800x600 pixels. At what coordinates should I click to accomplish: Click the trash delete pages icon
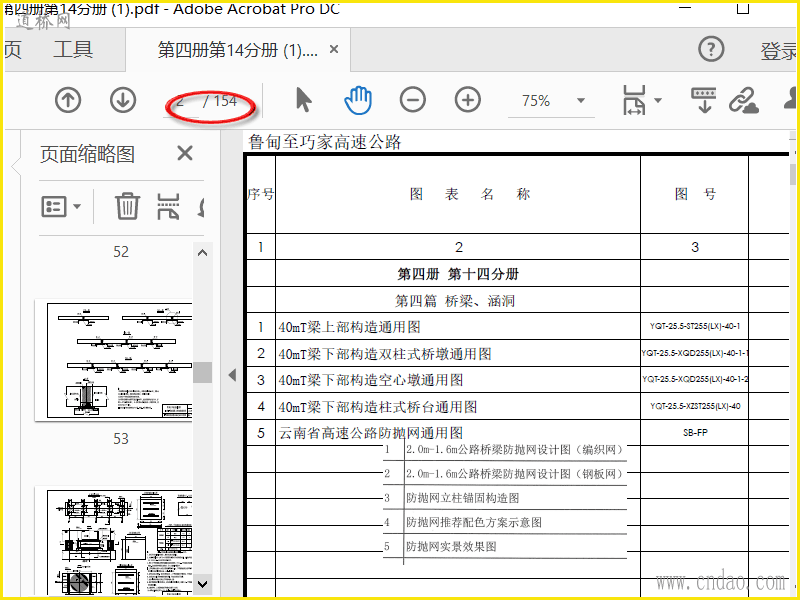[127, 206]
